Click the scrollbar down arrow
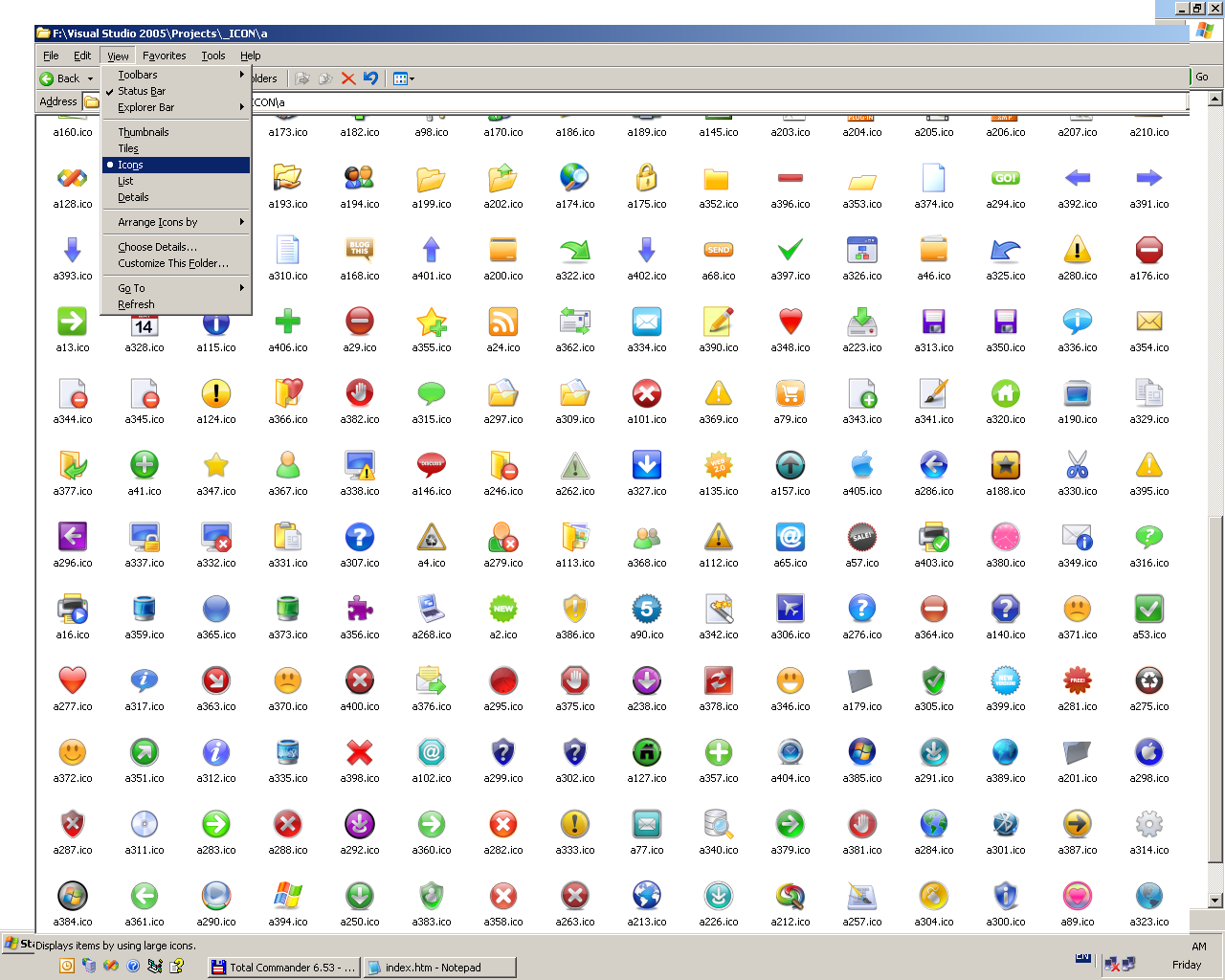The width and height of the screenshot is (1225, 980). 1215,901
